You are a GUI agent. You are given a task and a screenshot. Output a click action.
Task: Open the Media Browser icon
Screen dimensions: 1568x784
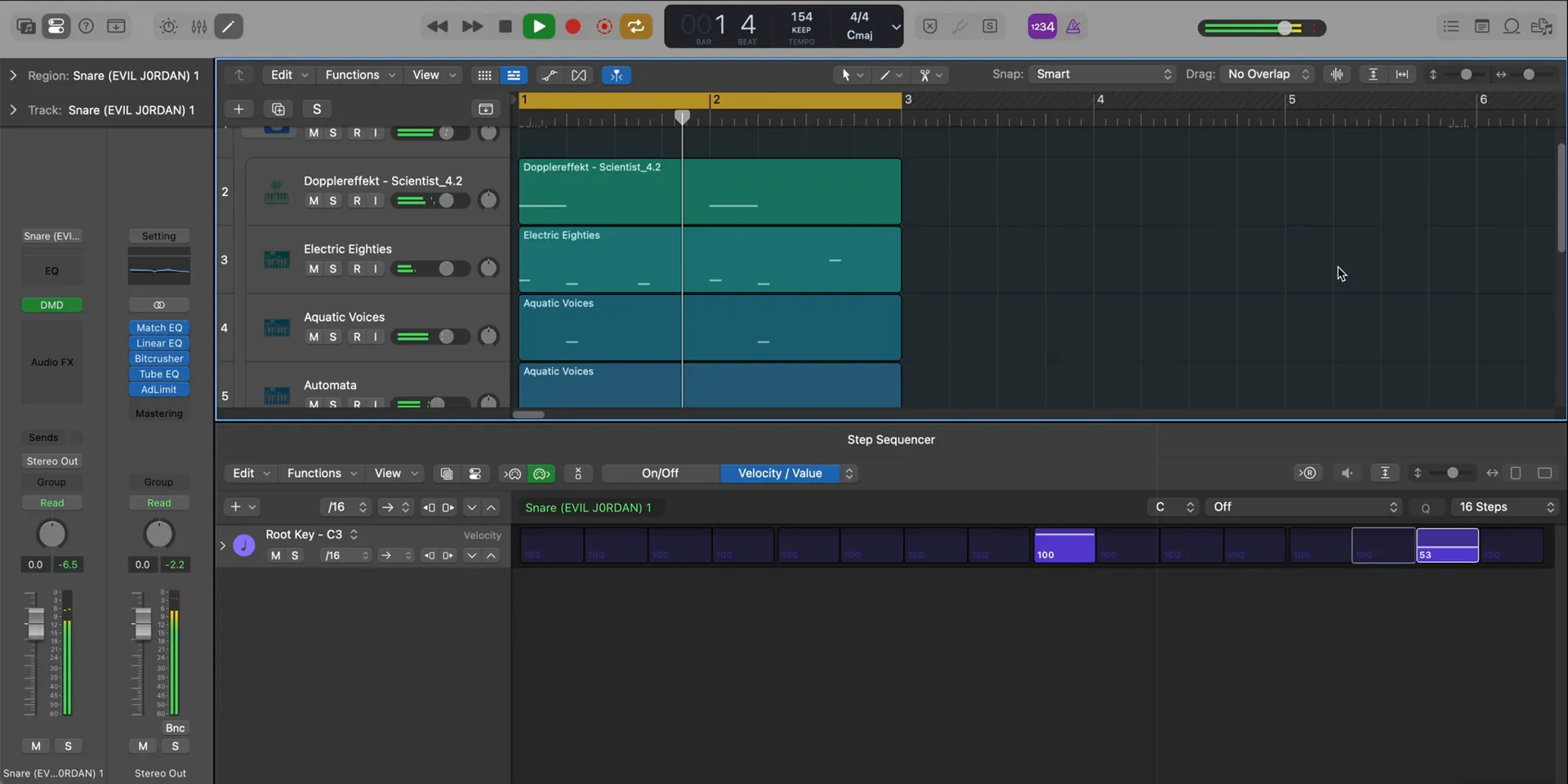pos(1542,26)
